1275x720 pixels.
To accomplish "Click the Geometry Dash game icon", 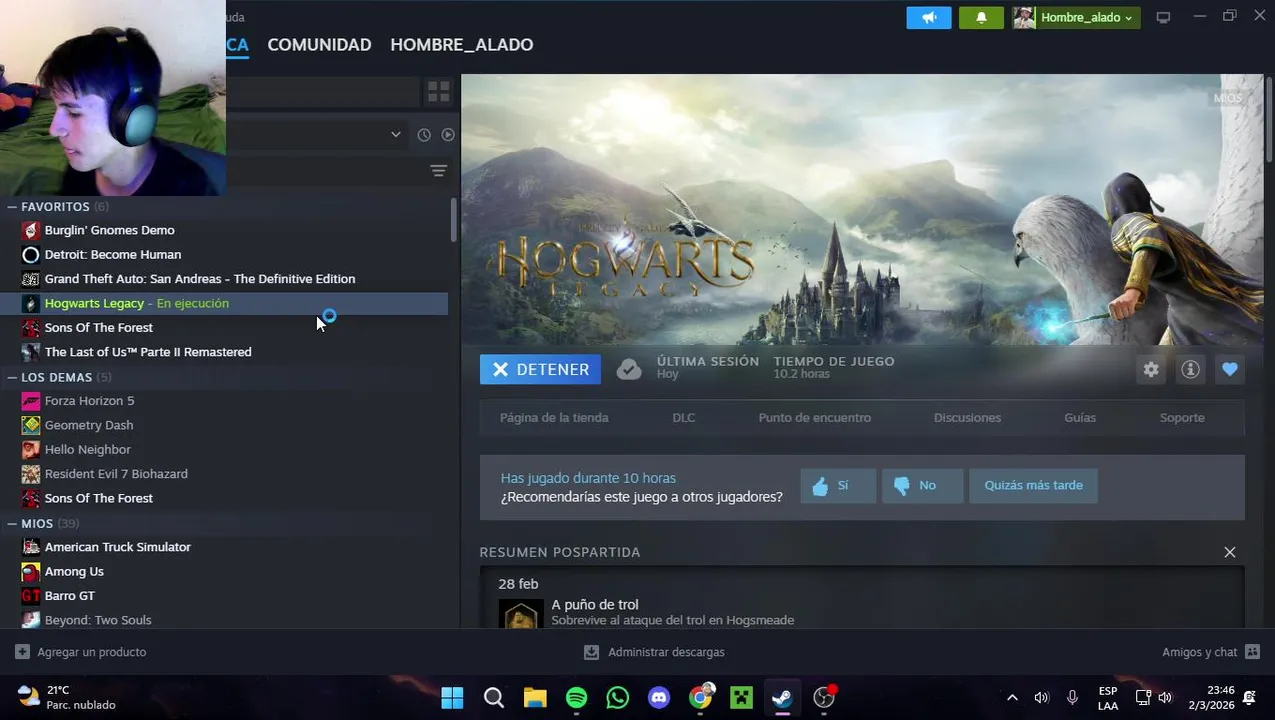I will click(31, 425).
